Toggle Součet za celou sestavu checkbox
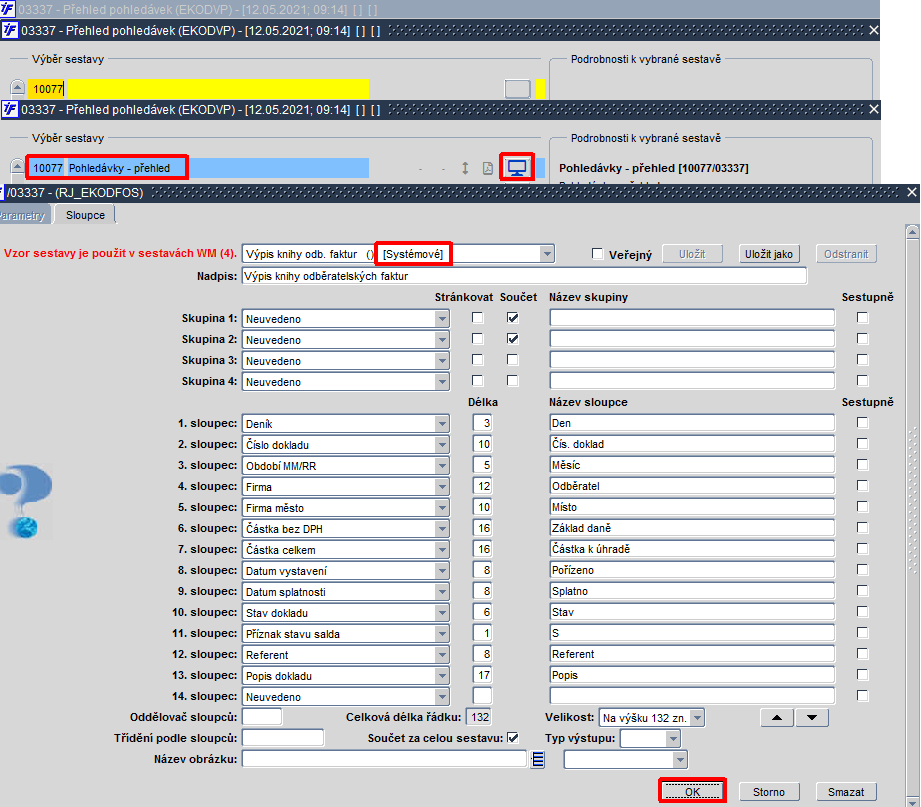 point(513,738)
